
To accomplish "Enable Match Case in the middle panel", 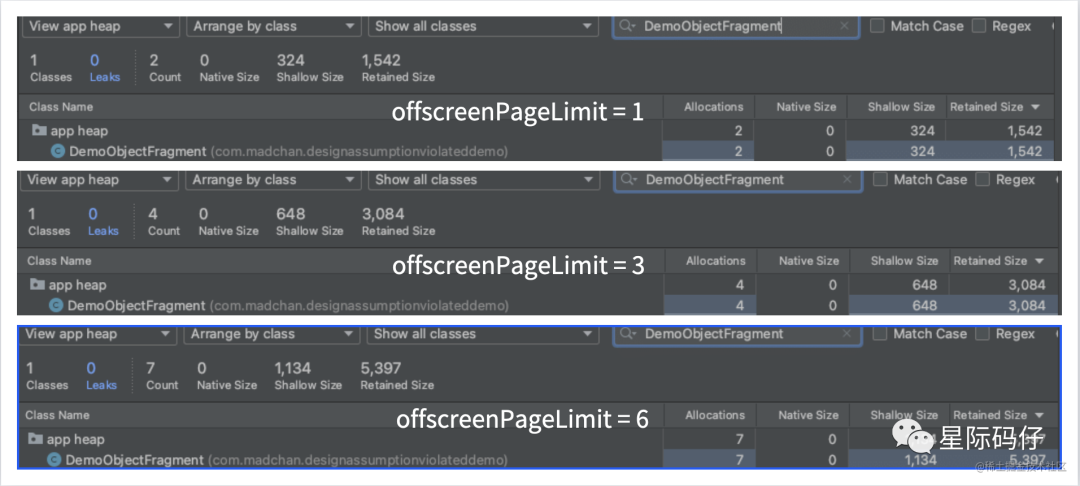I will [x=880, y=180].
